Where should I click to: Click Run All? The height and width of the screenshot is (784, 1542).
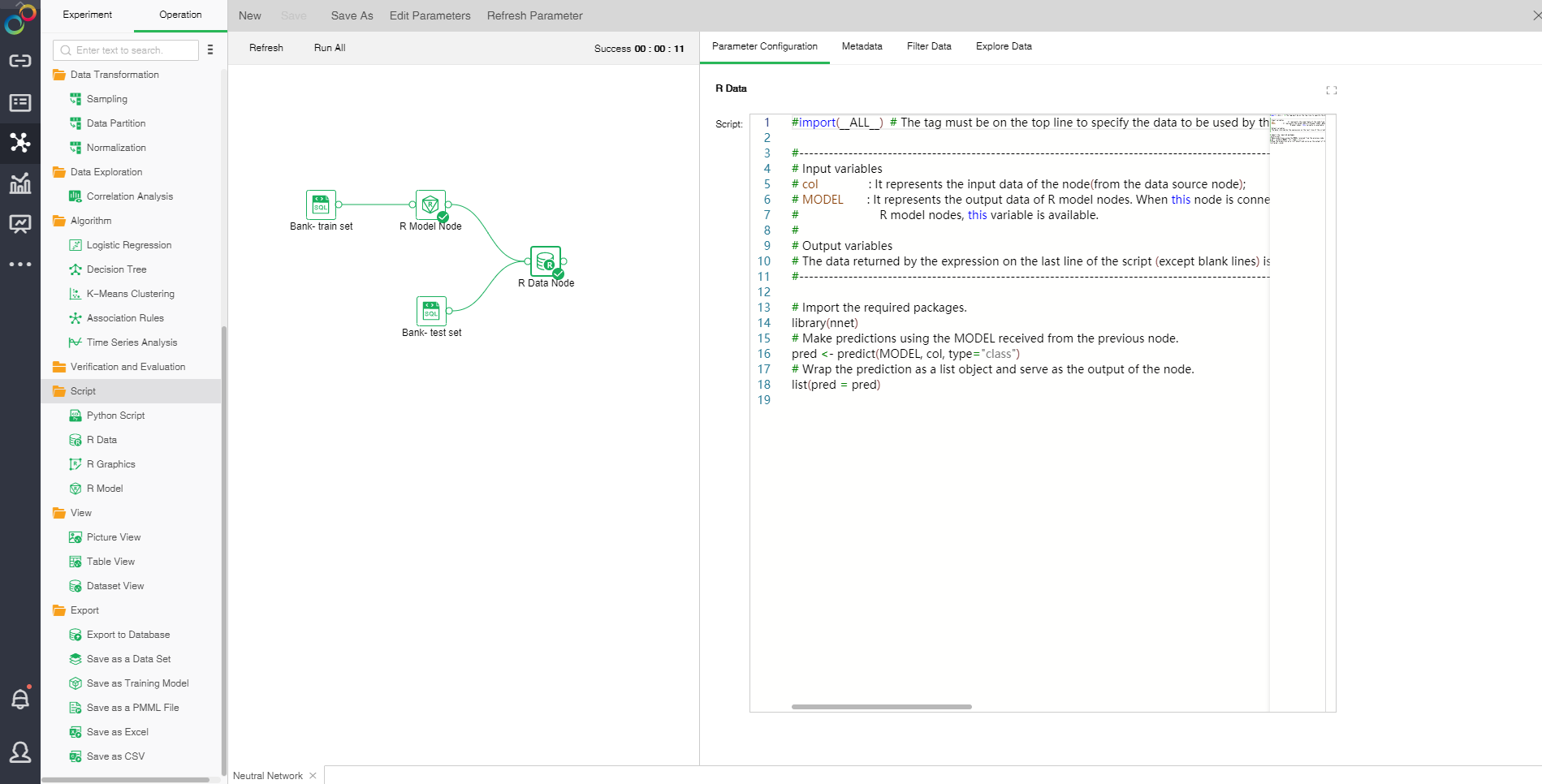click(x=330, y=48)
